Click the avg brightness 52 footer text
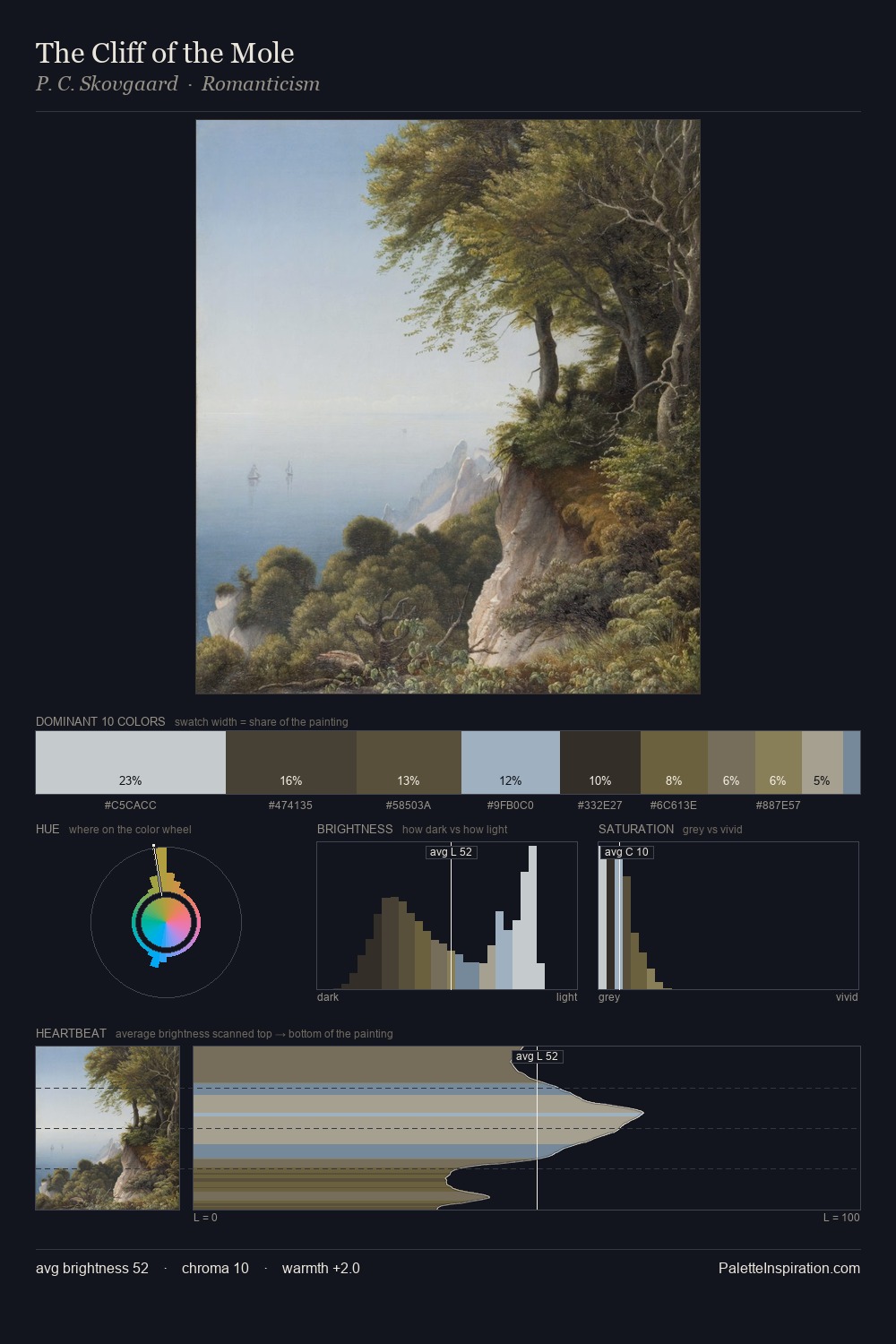 (x=92, y=1268)
